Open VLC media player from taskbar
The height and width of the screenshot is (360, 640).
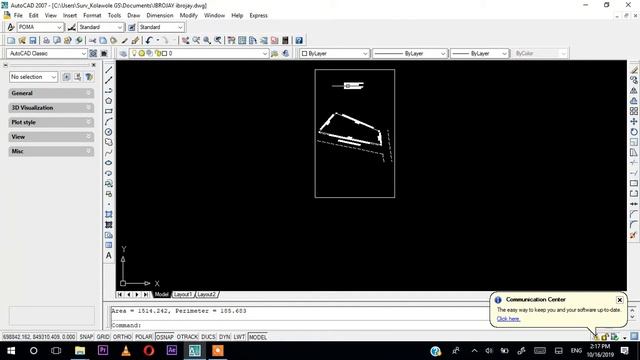point(126,351)
